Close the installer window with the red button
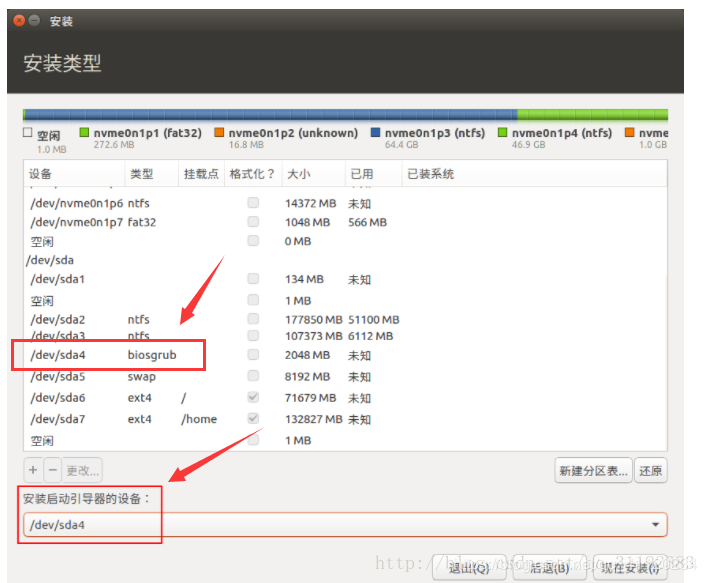707x583 pixels. pos(19,21)
